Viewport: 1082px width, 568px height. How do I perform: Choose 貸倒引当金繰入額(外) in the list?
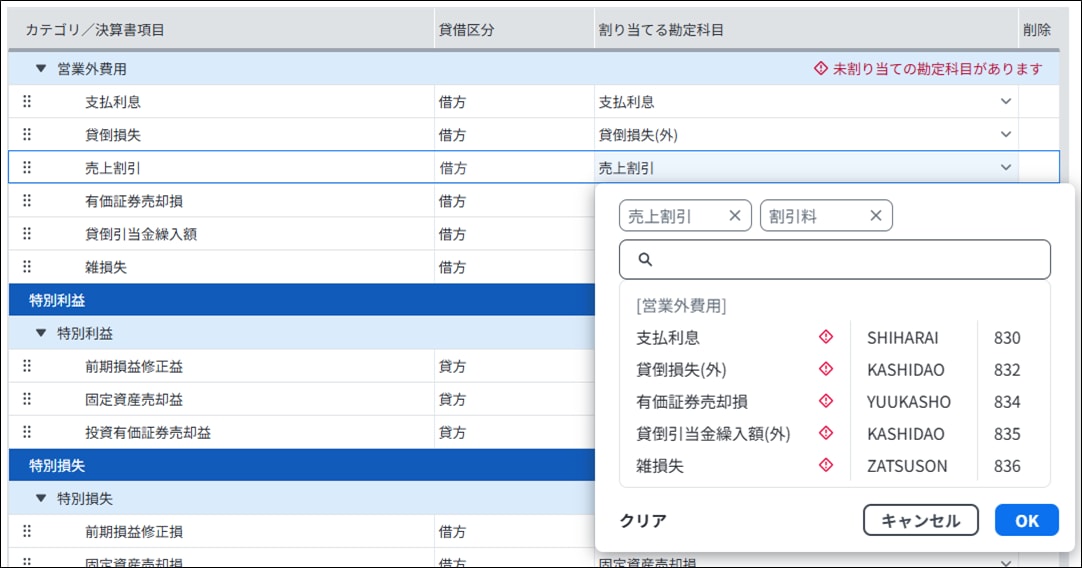pos(713,434)
